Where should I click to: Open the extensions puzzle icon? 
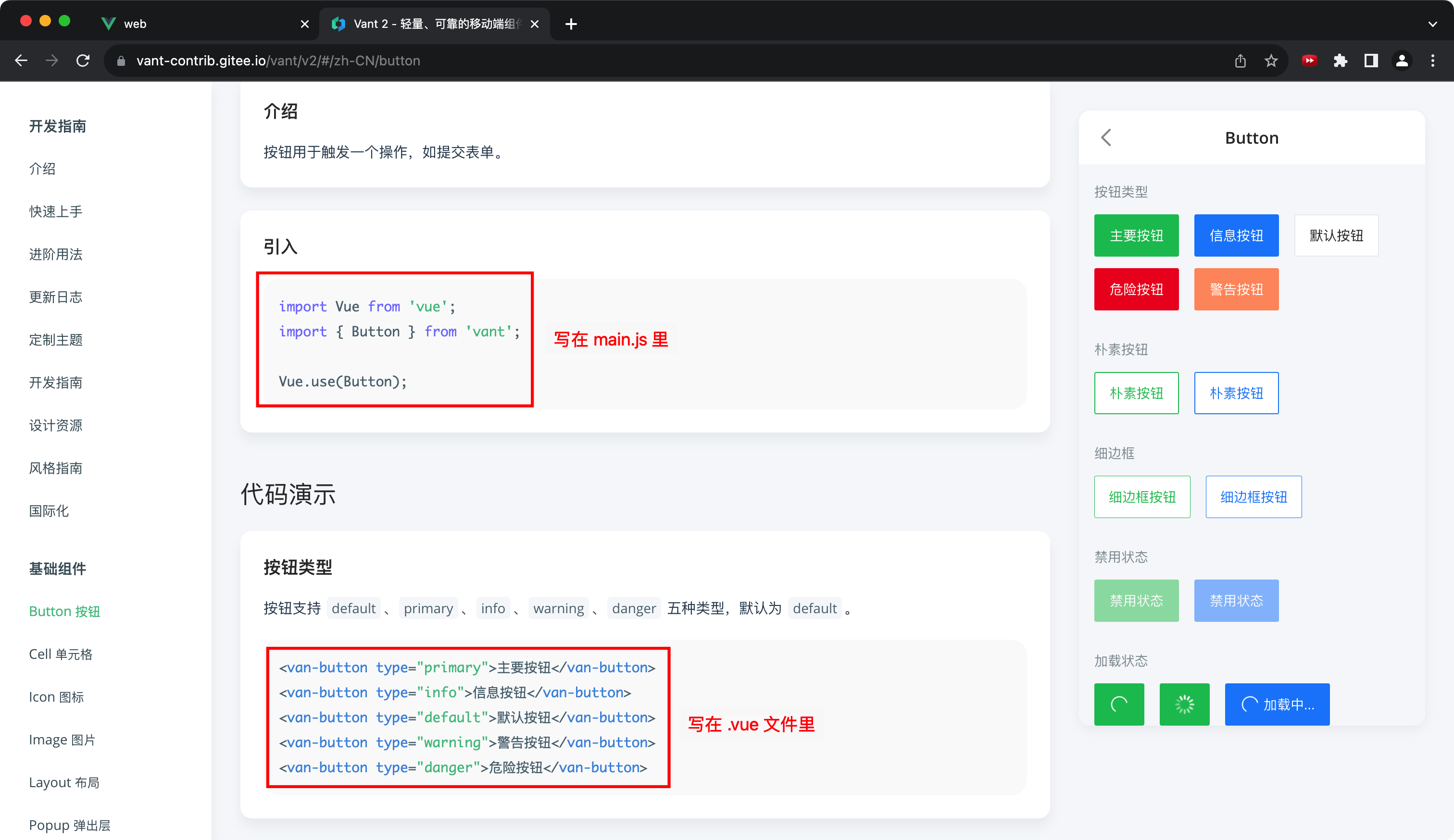[x=1341, y=61]
